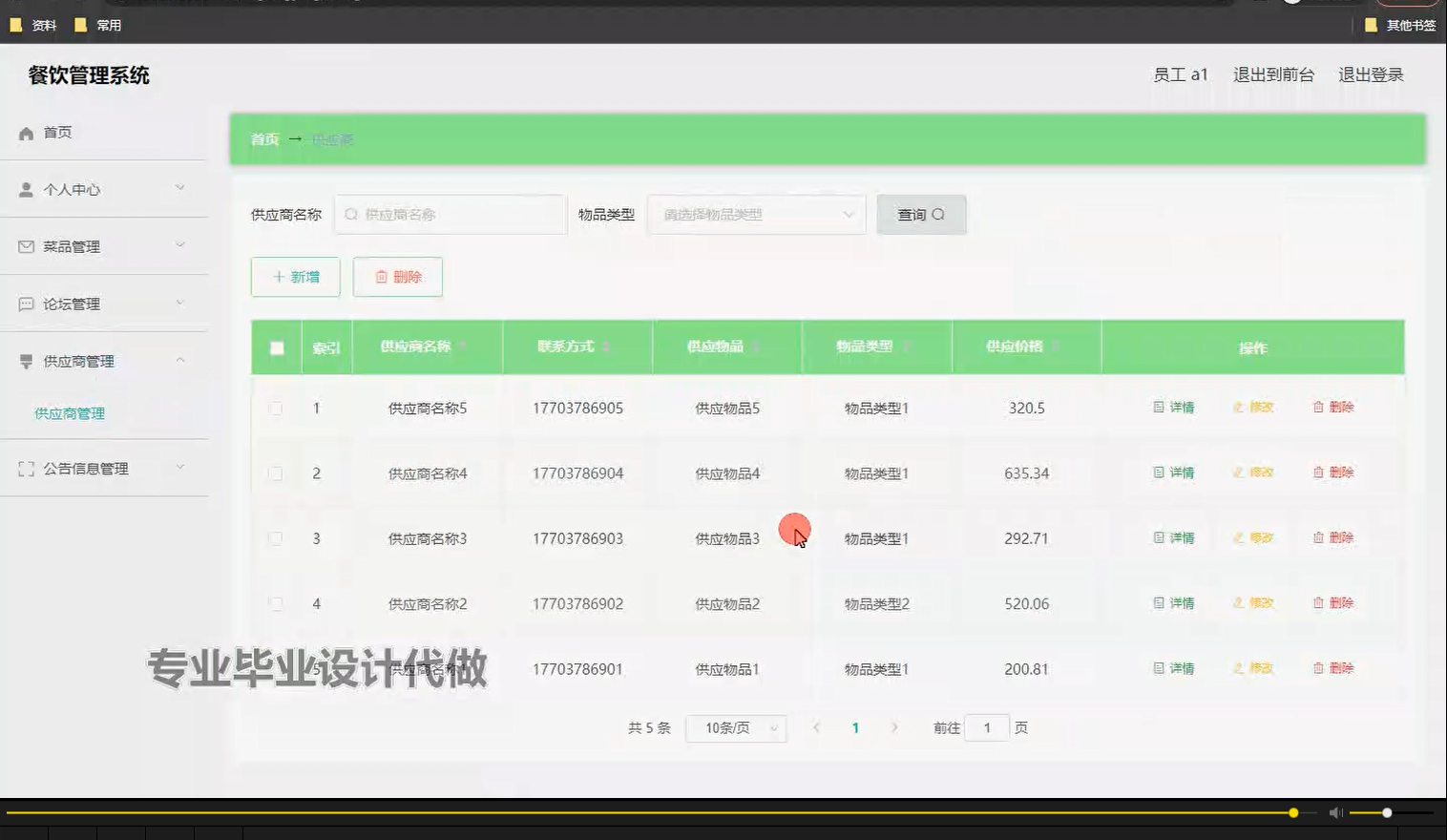
Task: Edit 供应商名称2 with 修改
Action: tap(1253, 603)
